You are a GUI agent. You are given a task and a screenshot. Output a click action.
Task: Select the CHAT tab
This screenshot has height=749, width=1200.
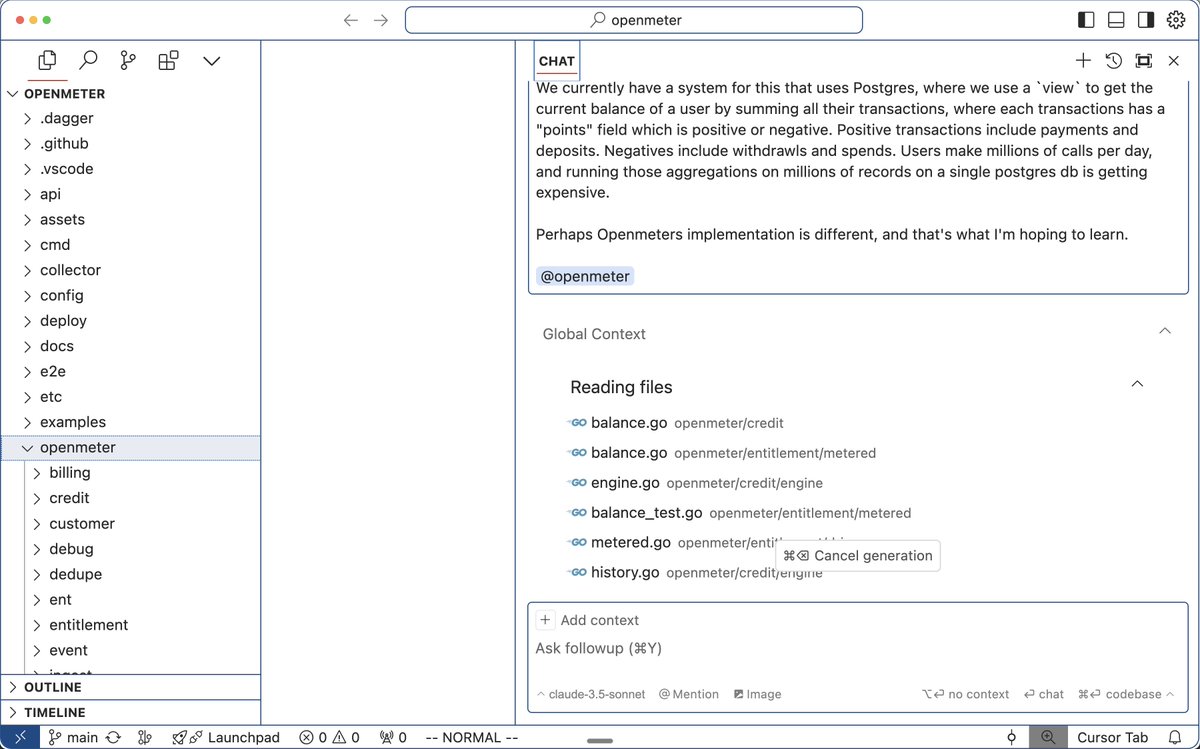coord(557,61)
